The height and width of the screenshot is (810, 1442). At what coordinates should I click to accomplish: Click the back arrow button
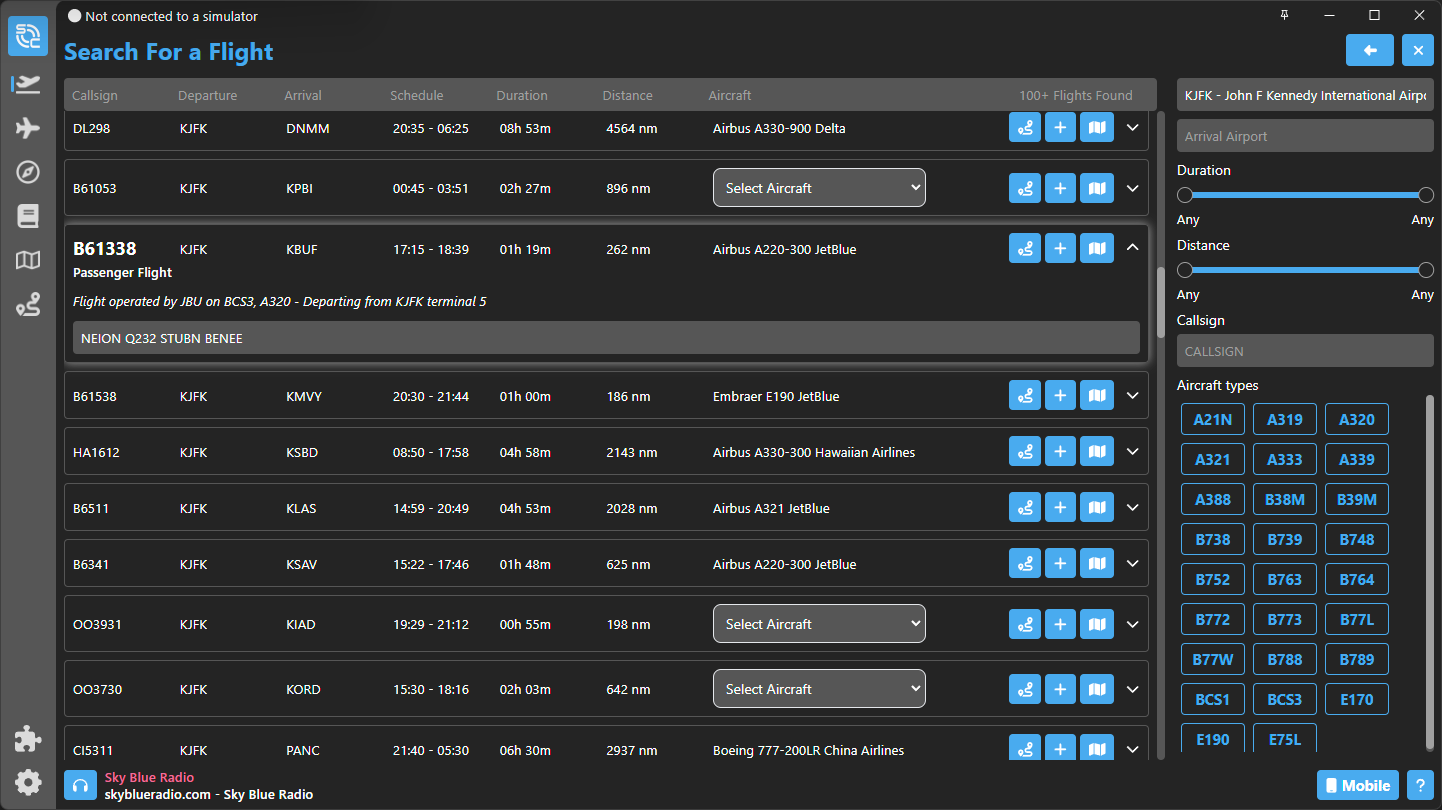(1370, 50)
